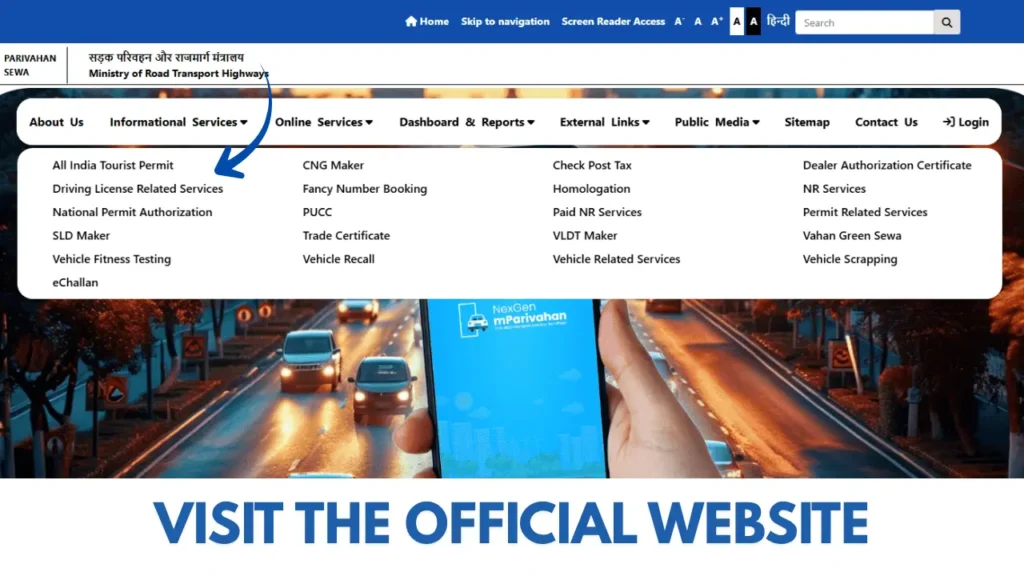Open the Vahan Green Sewa service
Viewport: 1024px width, 576px height.
[x=853, y=235]
